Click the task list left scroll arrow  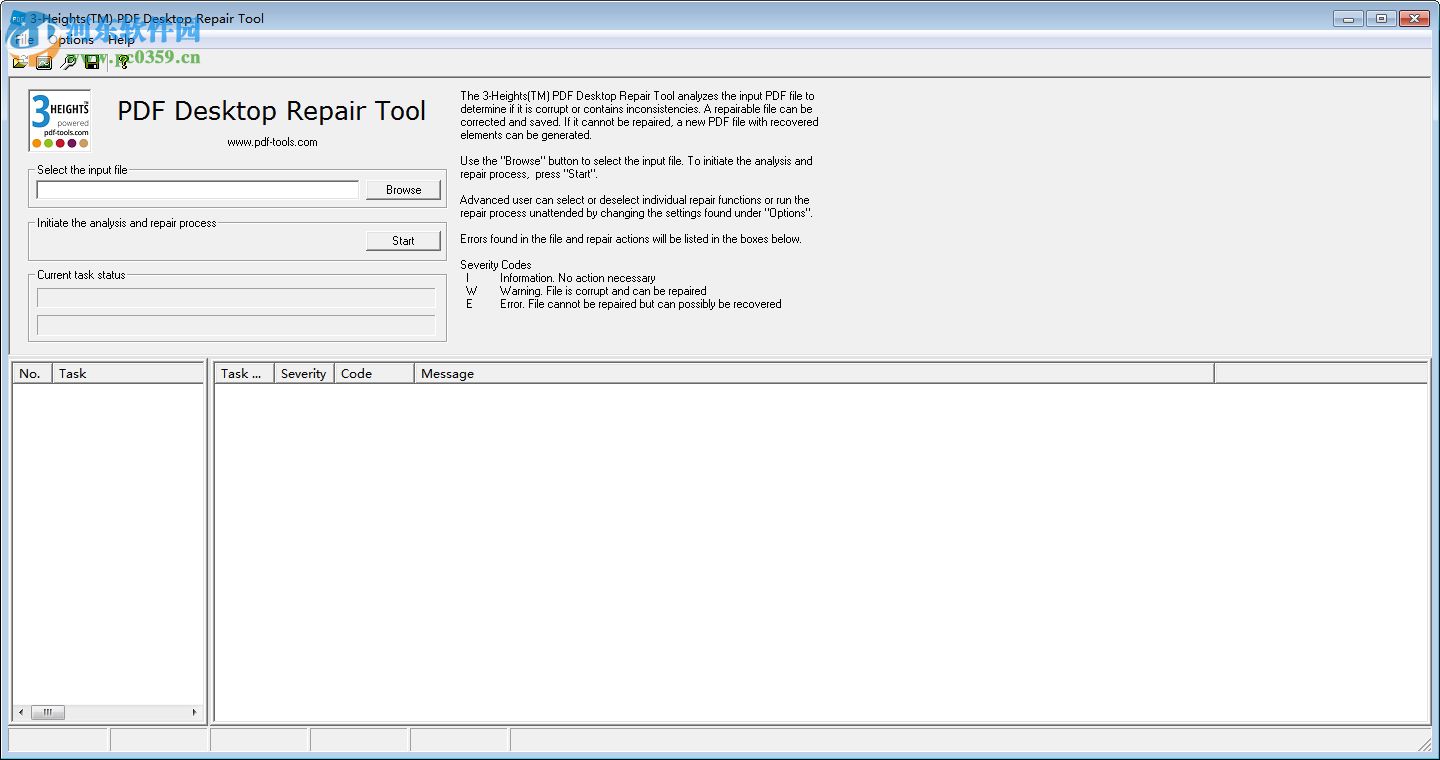click(21, 712)
